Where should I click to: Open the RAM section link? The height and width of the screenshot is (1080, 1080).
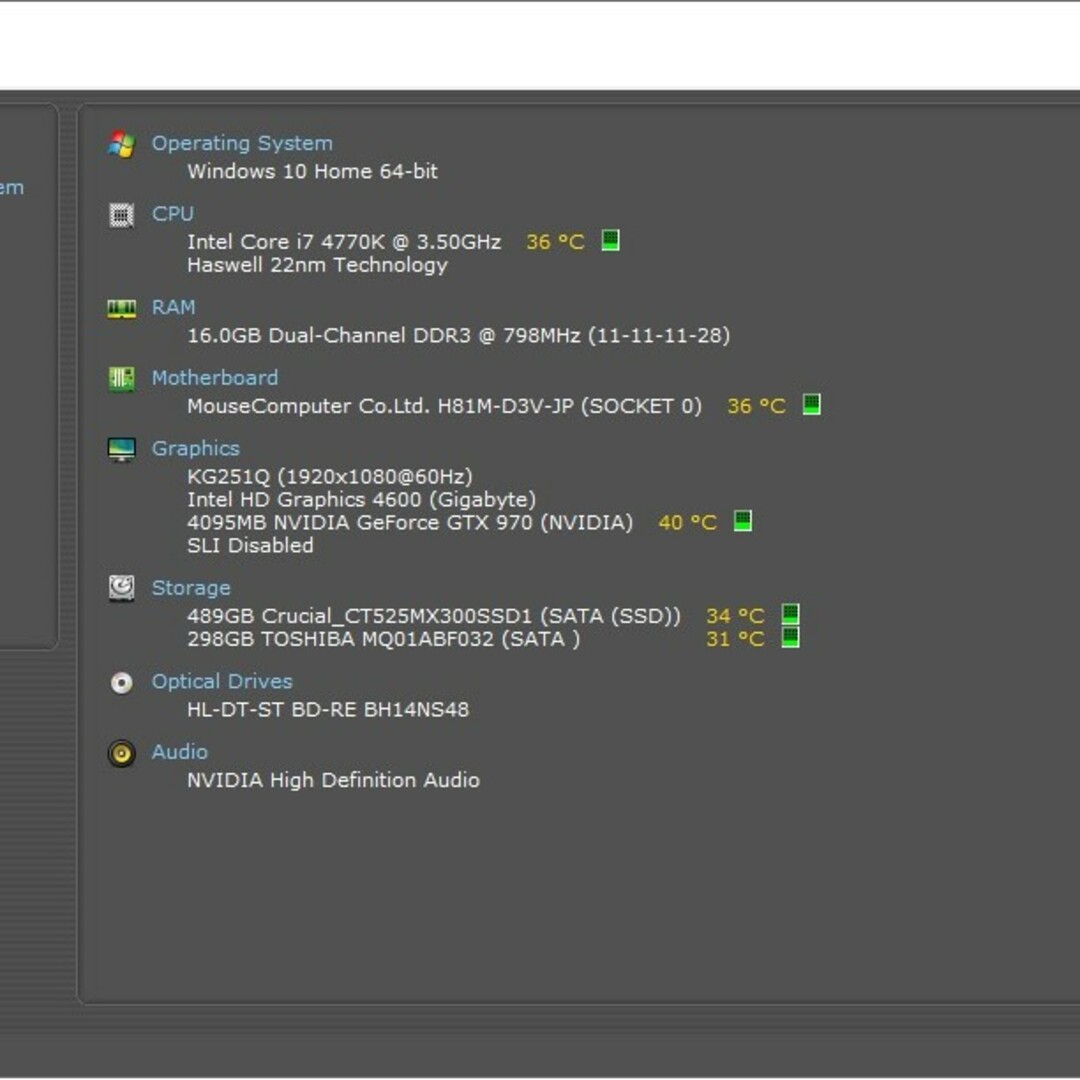173,307
